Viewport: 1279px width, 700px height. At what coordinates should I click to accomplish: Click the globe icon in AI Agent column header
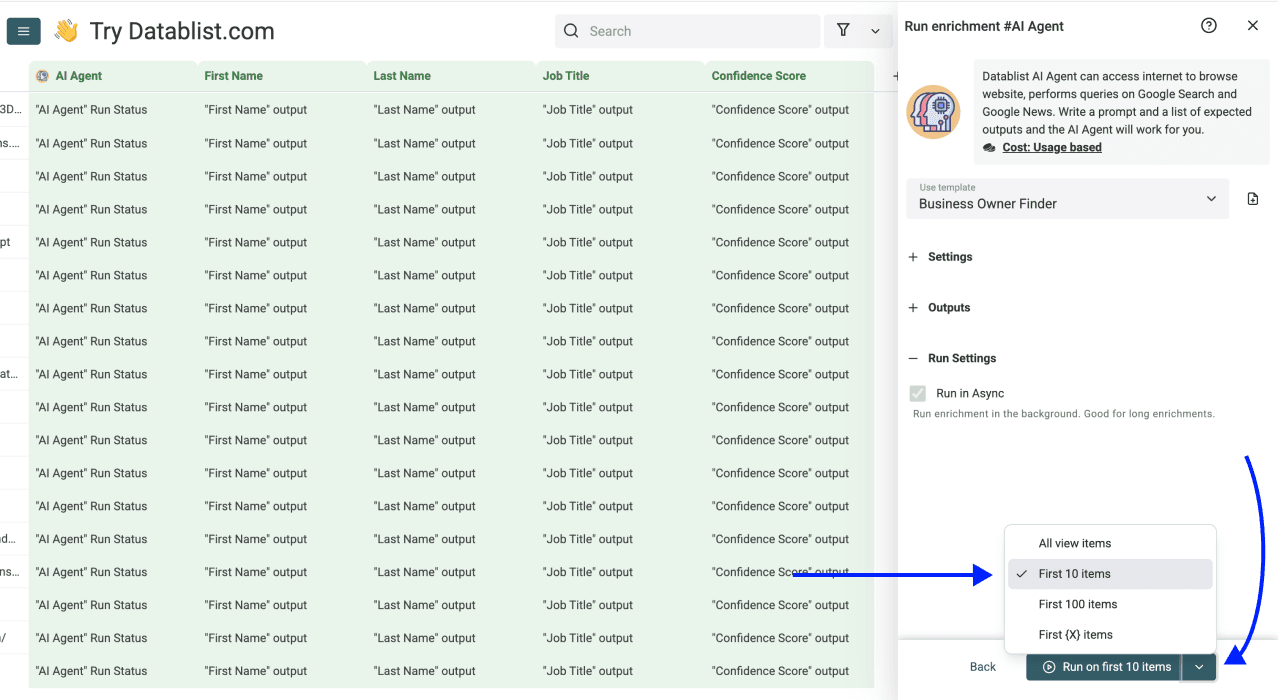[x=41, y=75]
